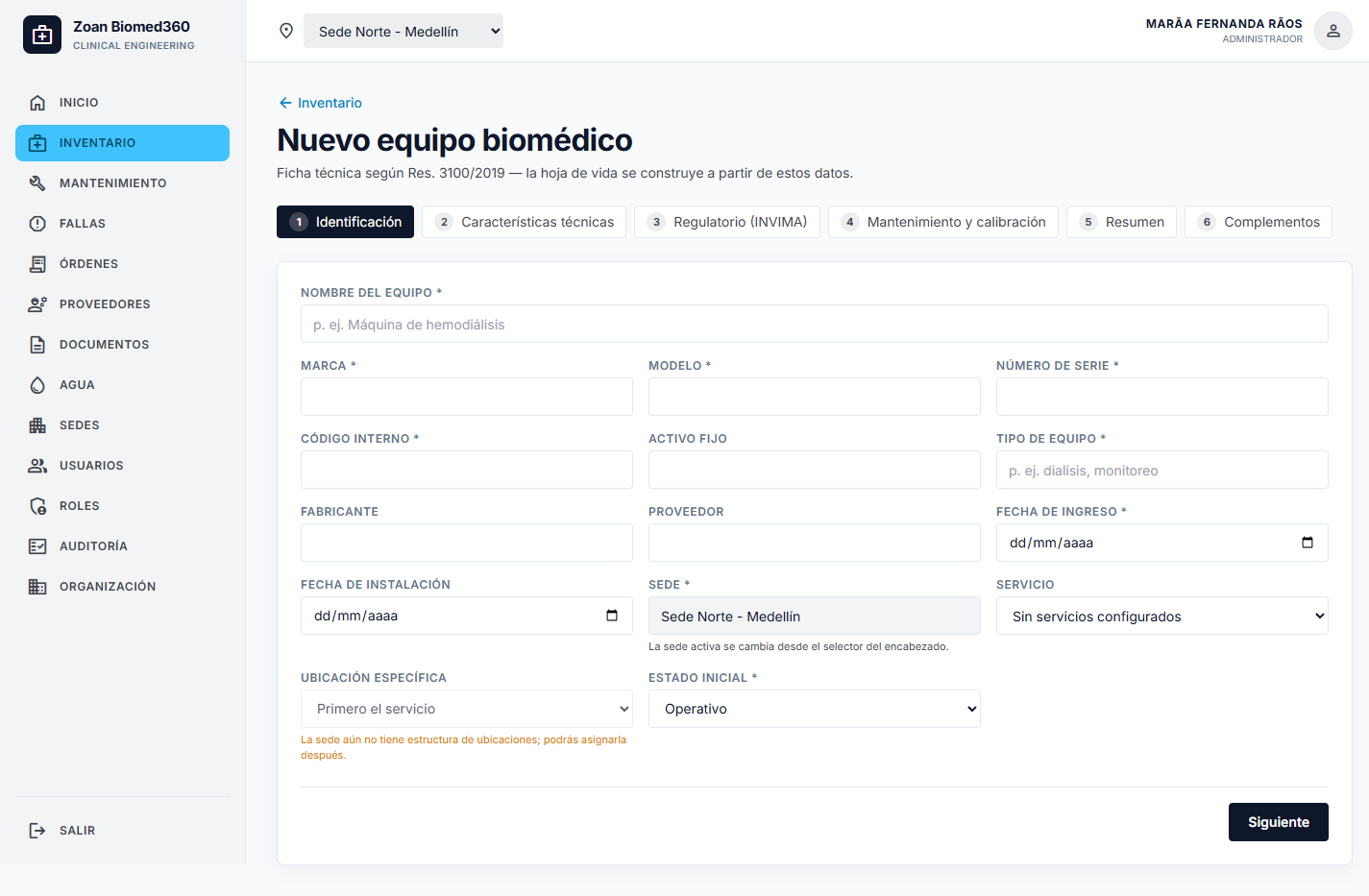The image size is (1369, 896).
Task: Switch to the Identificación step tab
Action: [346, 222]
